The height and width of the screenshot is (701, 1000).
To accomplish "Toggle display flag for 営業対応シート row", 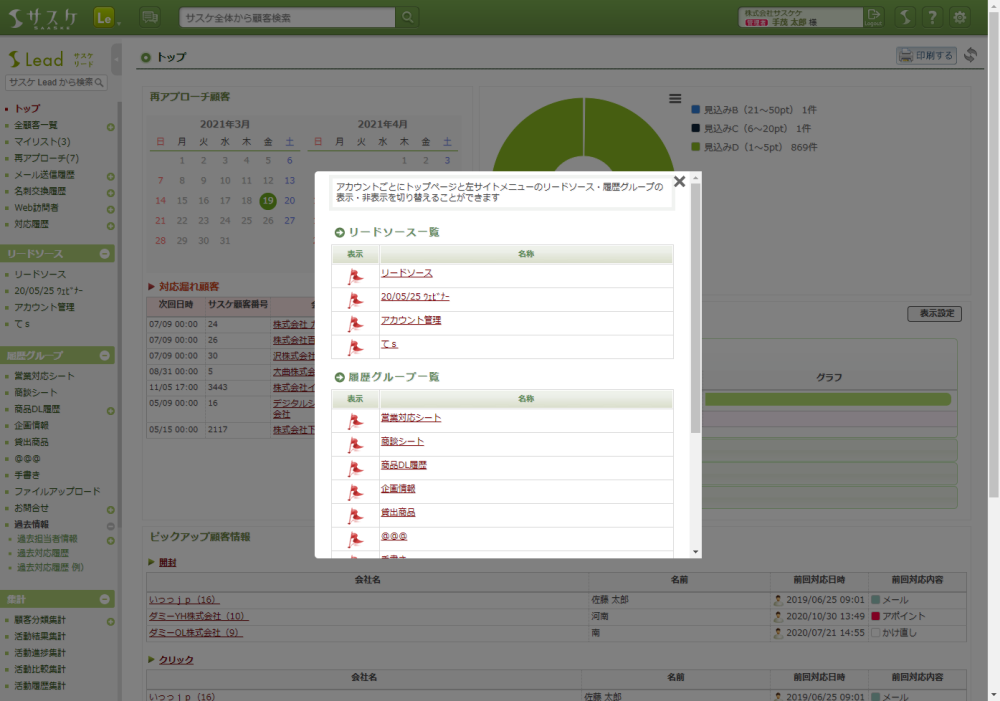I will [355, 420].
